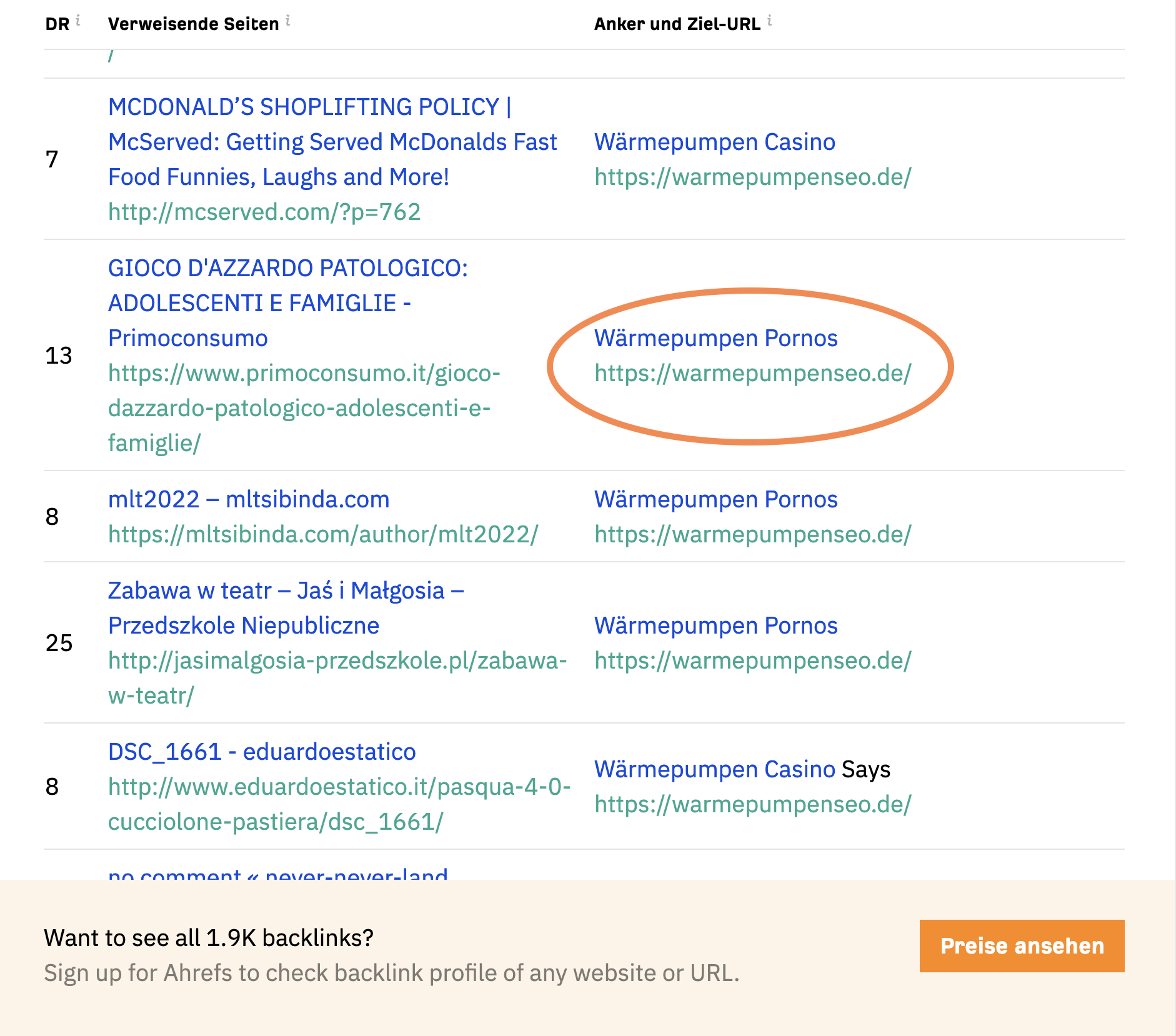Click the DR column header
Viewport: 1176px width, 1036px height.
point(57,24)
